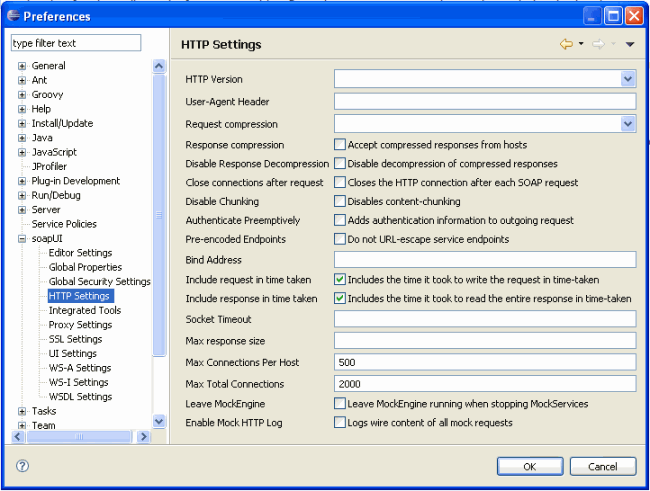Toggle Leave MockEngine running checkbox
The width and height of the screenshot is (650, 491).
point(340,403)
